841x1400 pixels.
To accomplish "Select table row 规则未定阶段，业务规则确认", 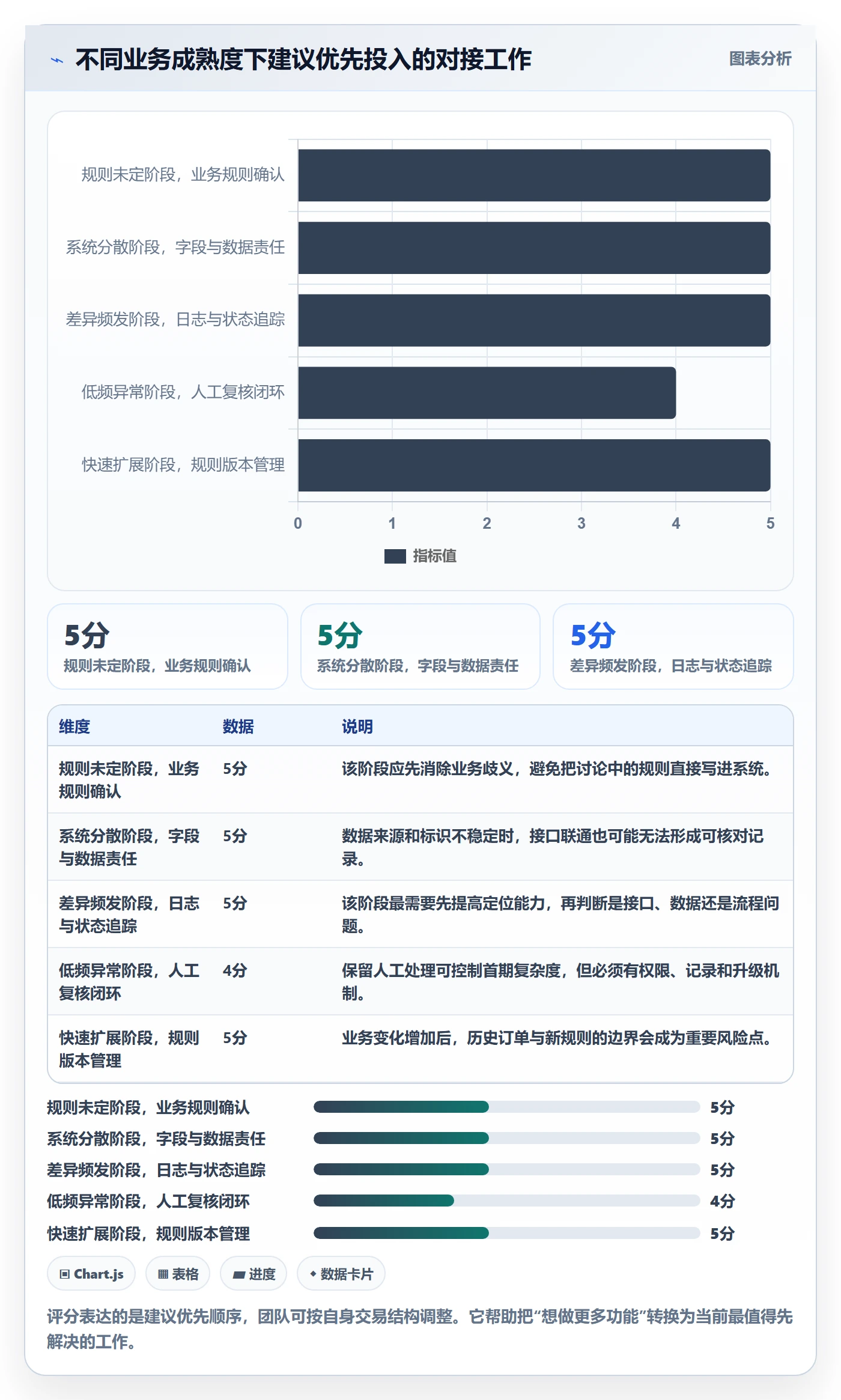I will 421,780.
